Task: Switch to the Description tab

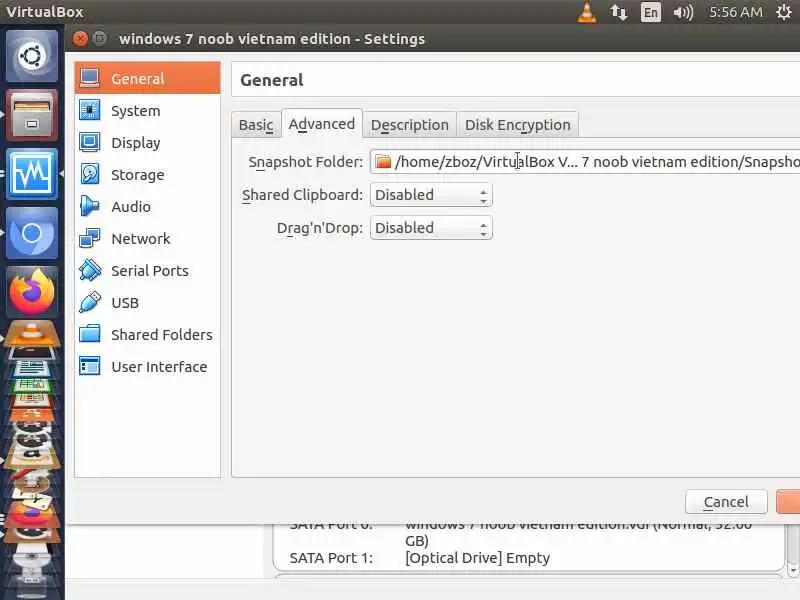Action: coord(410,124)
